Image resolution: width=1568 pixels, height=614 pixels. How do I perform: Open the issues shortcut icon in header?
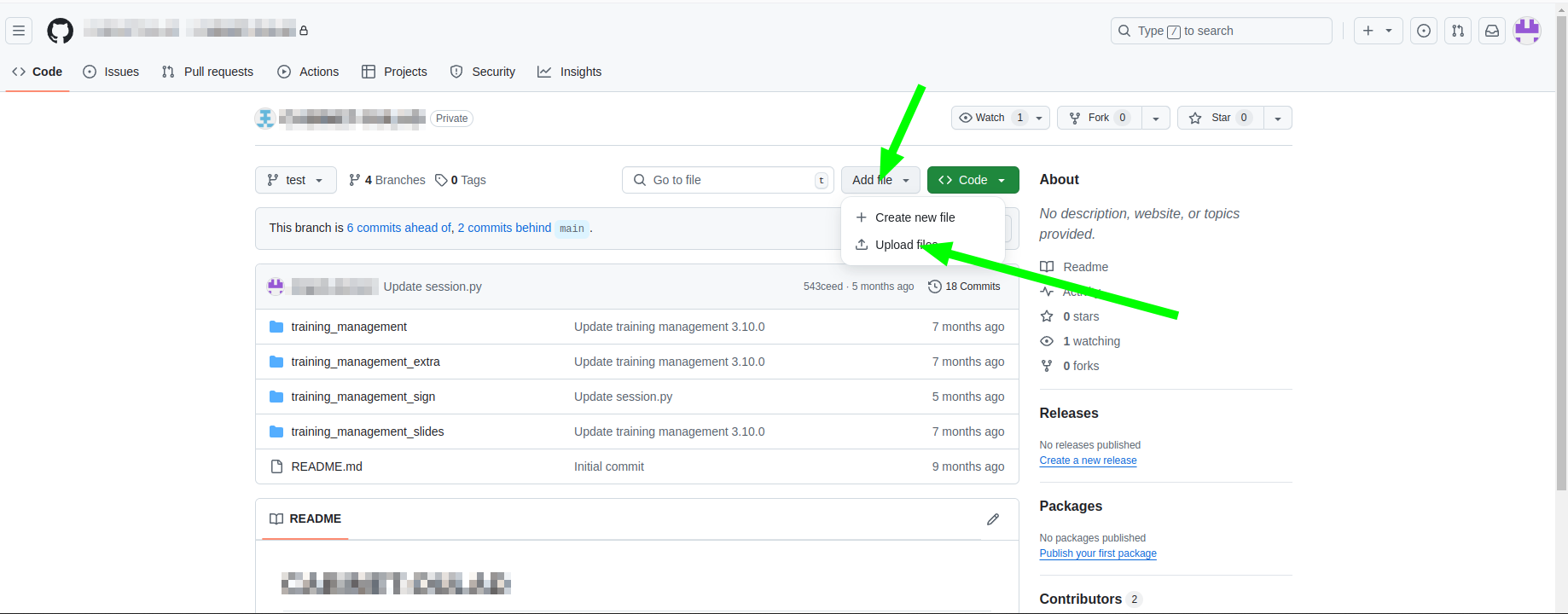coord(1423,31)
